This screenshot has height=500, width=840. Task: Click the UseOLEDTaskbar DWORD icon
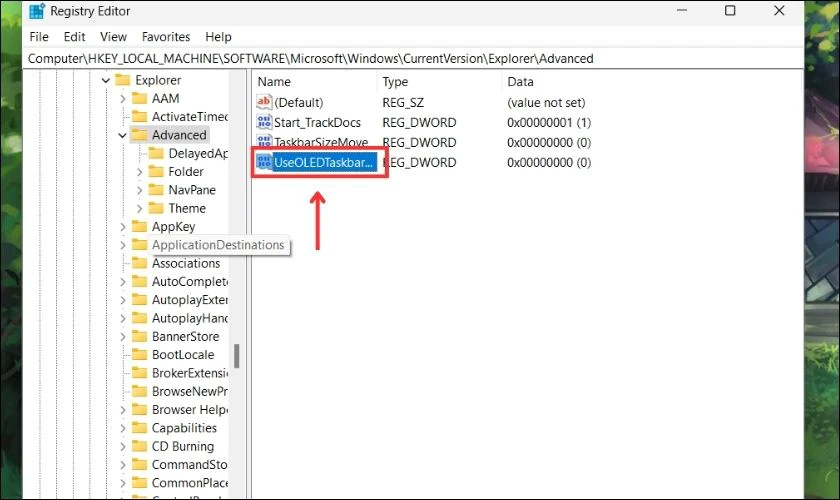pos(264,162)
